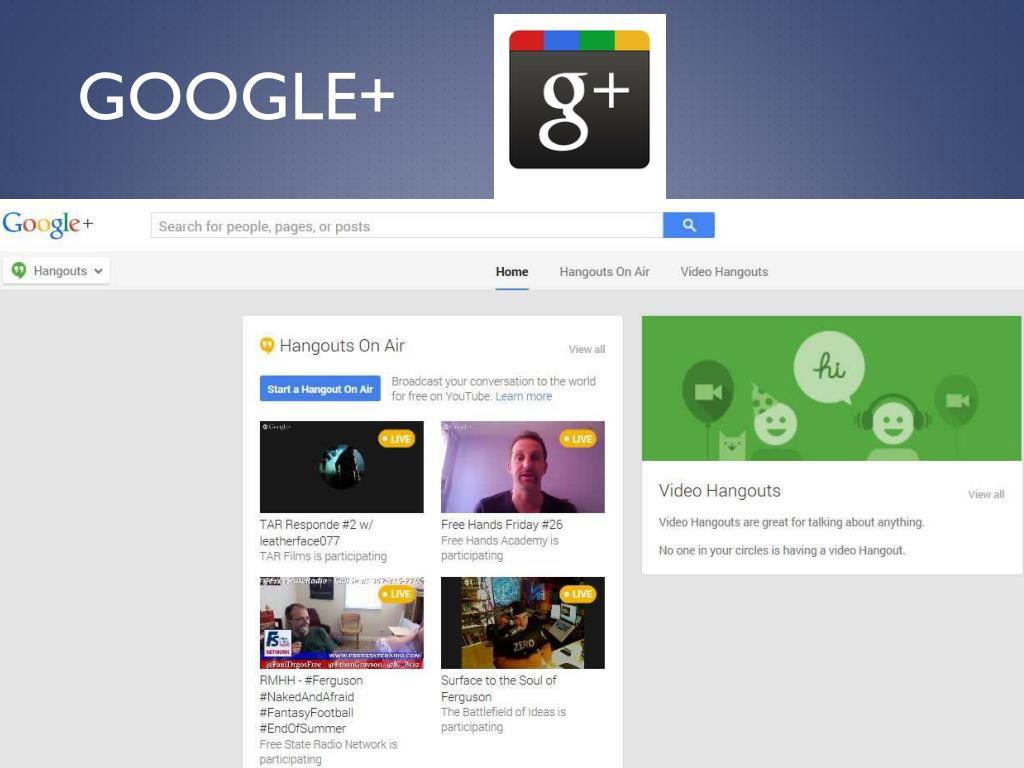Click the LIVE badge on TAR Responde video
Viewport: 1024px width, 768px height.
pyautogui.click(x=396, y=439)
